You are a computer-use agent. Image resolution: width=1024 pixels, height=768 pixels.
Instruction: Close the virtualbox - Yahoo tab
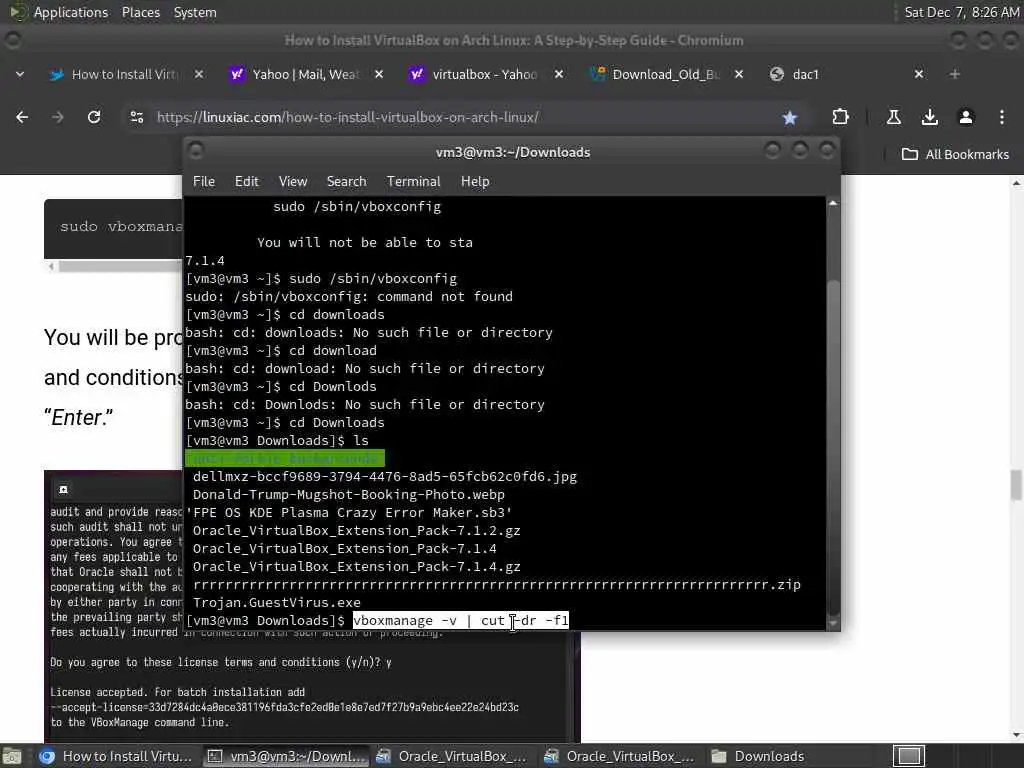click(x=559, y=74)
